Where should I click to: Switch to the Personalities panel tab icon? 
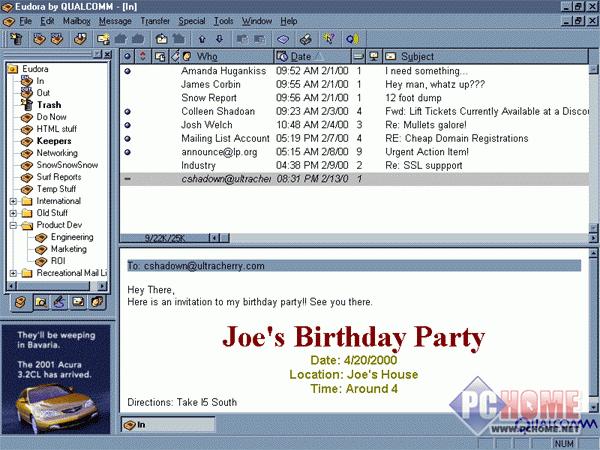pos(97,302)
